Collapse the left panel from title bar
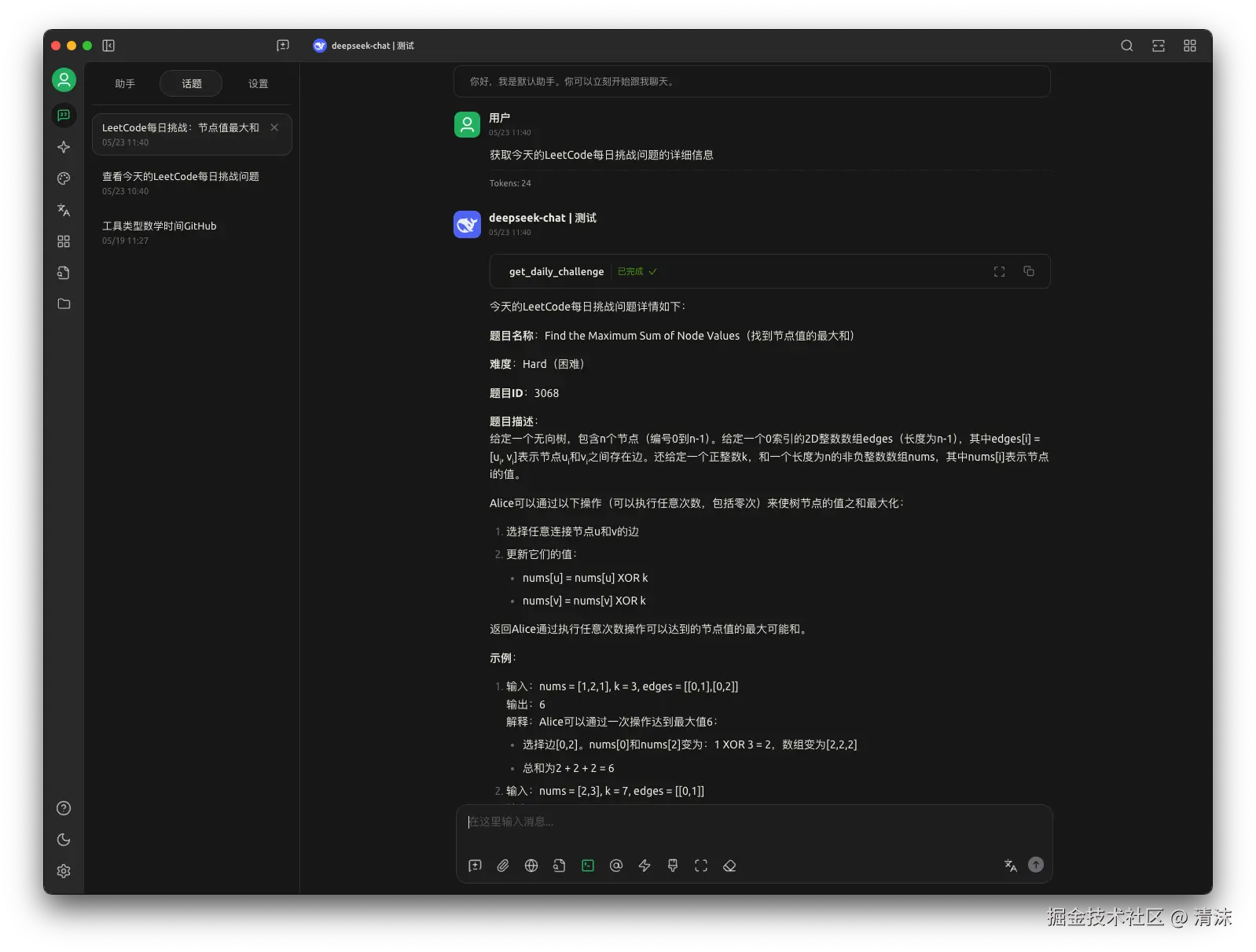This screenshot has width=1256, height=952. [108, 46]
